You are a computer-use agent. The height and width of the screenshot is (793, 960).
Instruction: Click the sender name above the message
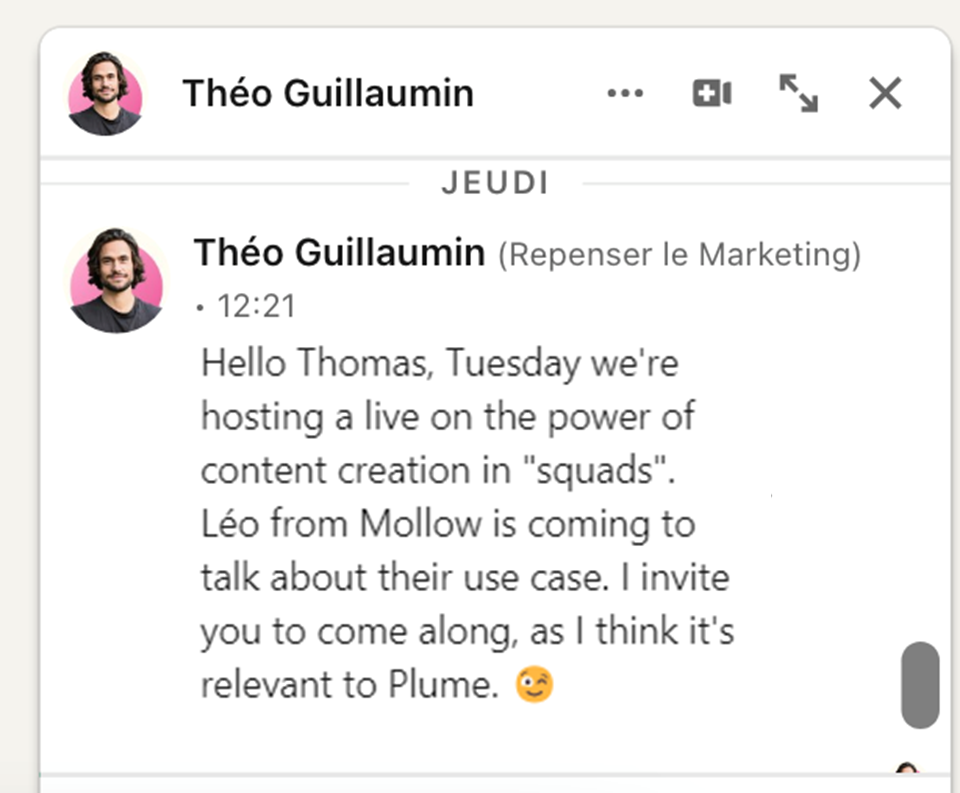click(x=339, y=253)
